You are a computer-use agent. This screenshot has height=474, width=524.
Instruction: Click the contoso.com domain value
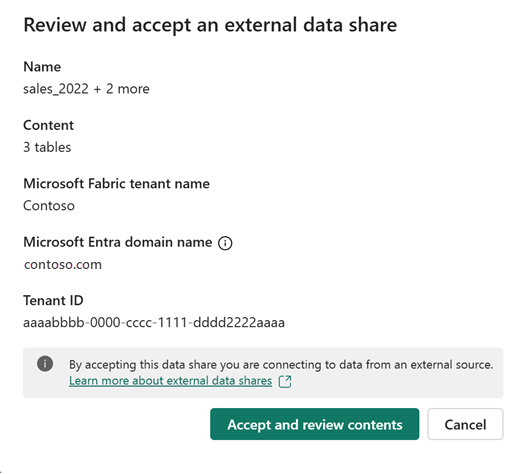pos(63,265)
